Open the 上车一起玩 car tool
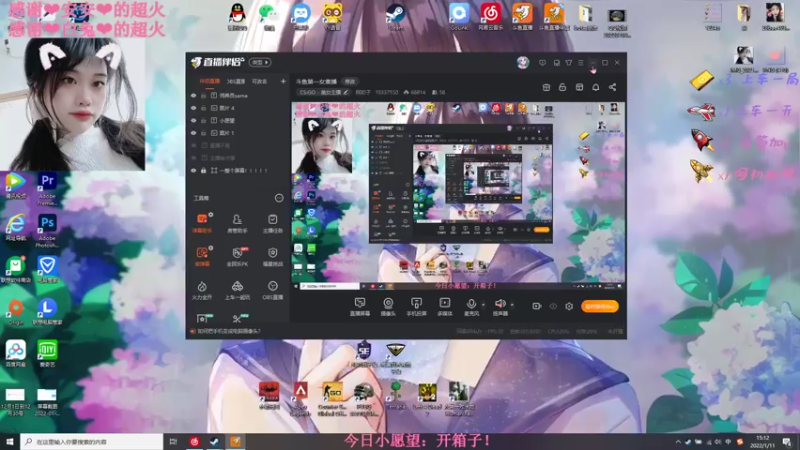Viewport: 800px width, 450px height. point(237,290)
